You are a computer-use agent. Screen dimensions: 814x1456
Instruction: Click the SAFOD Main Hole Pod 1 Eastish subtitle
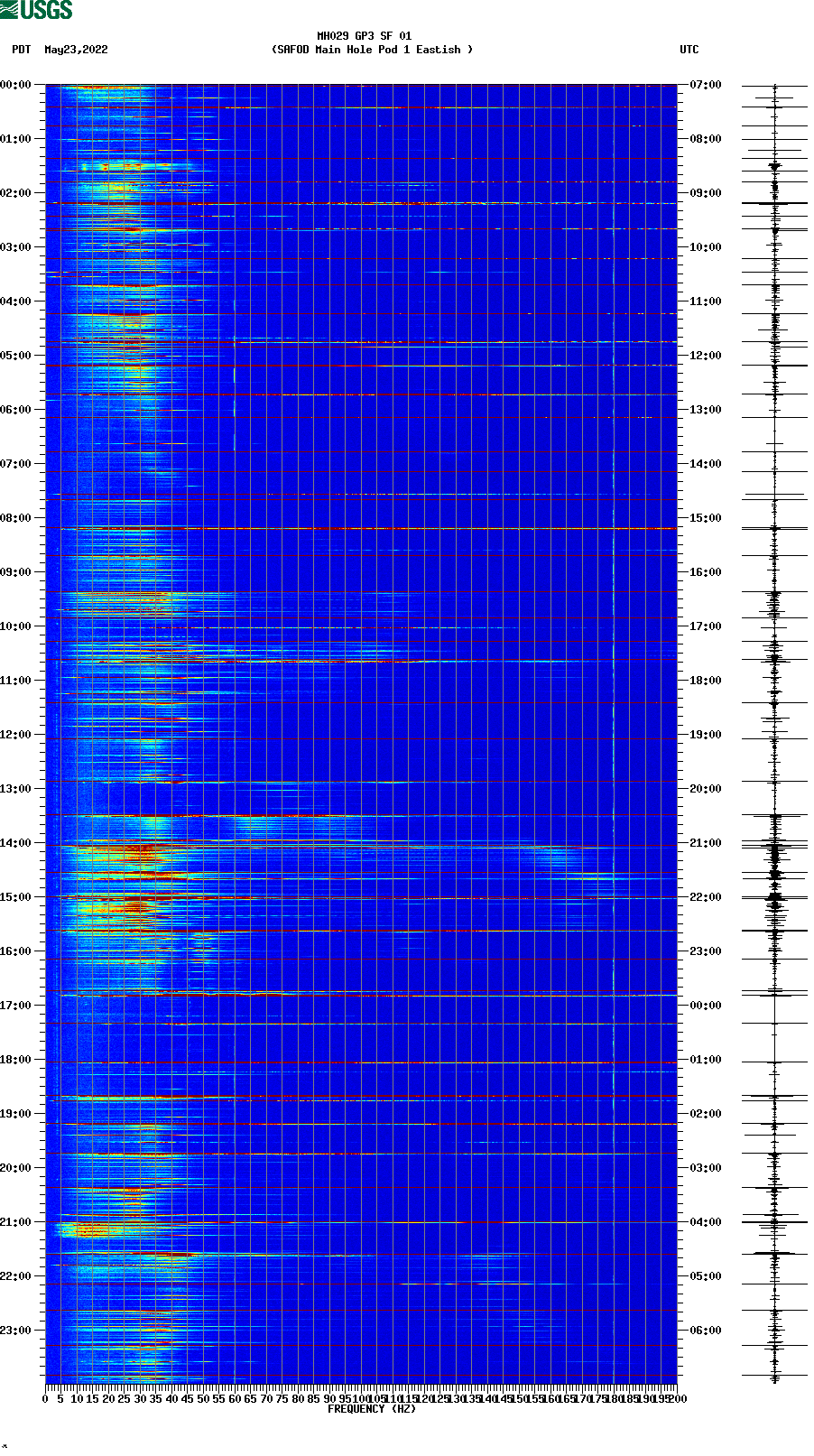[x=372, y=50]
